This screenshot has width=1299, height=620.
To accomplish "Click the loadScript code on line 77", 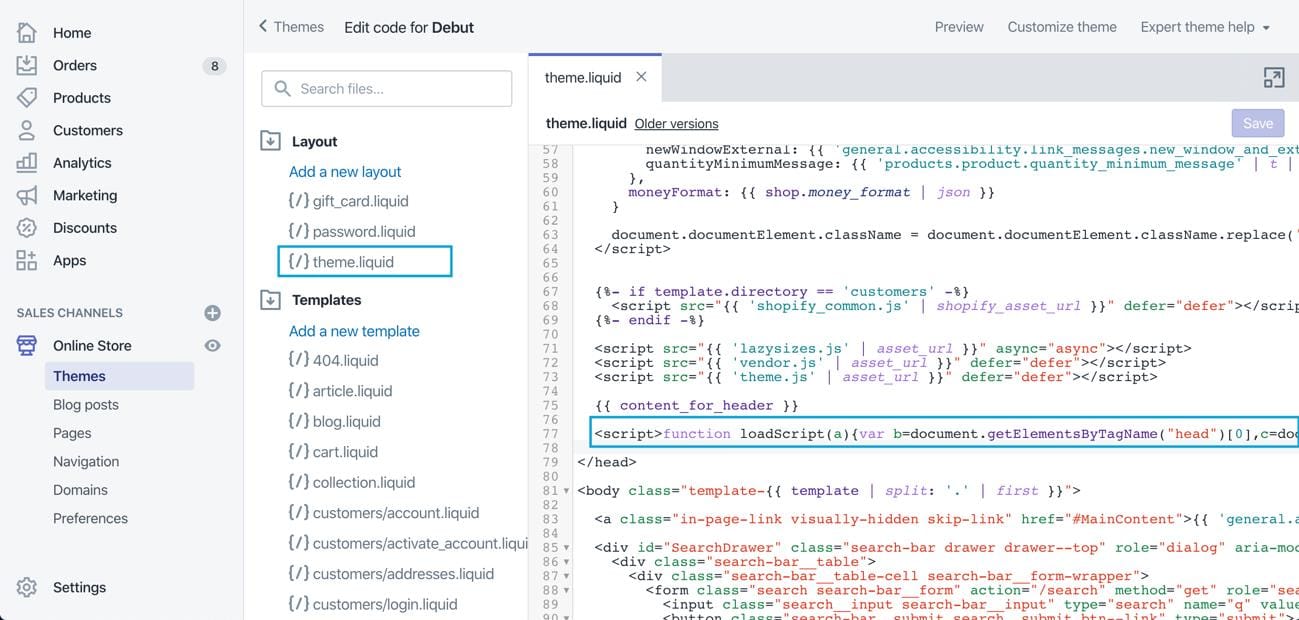I will click(x=944, y=433).
